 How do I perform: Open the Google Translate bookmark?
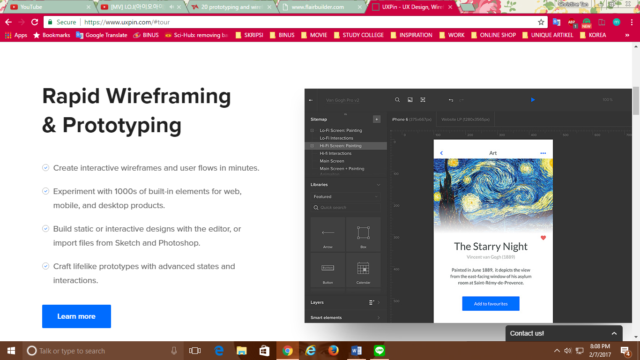coord(102,35)
